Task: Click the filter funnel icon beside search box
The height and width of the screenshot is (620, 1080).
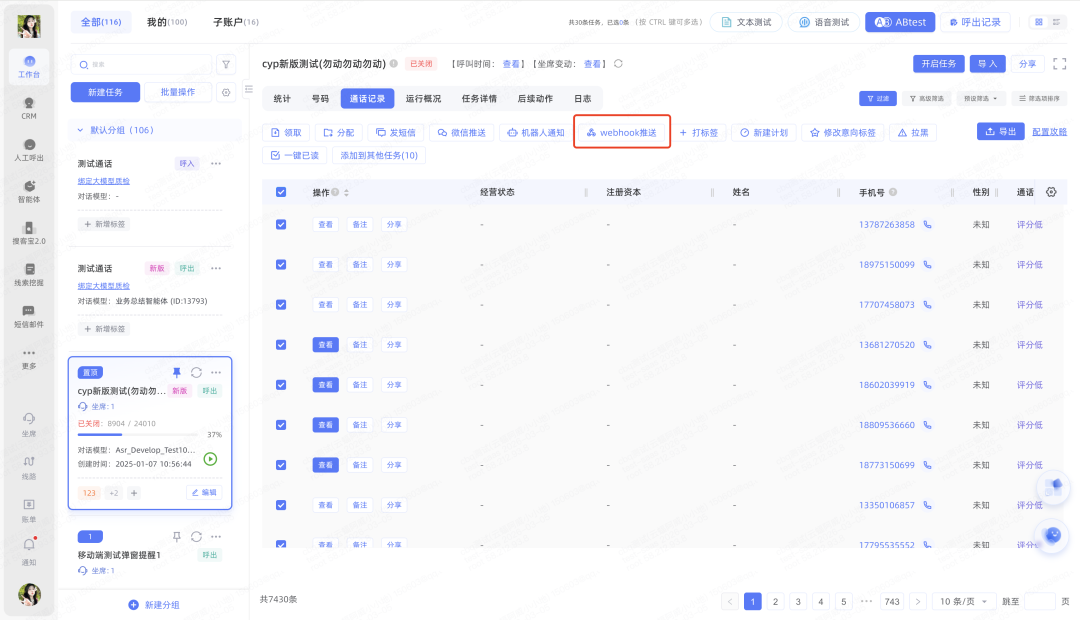Action: 227,64
